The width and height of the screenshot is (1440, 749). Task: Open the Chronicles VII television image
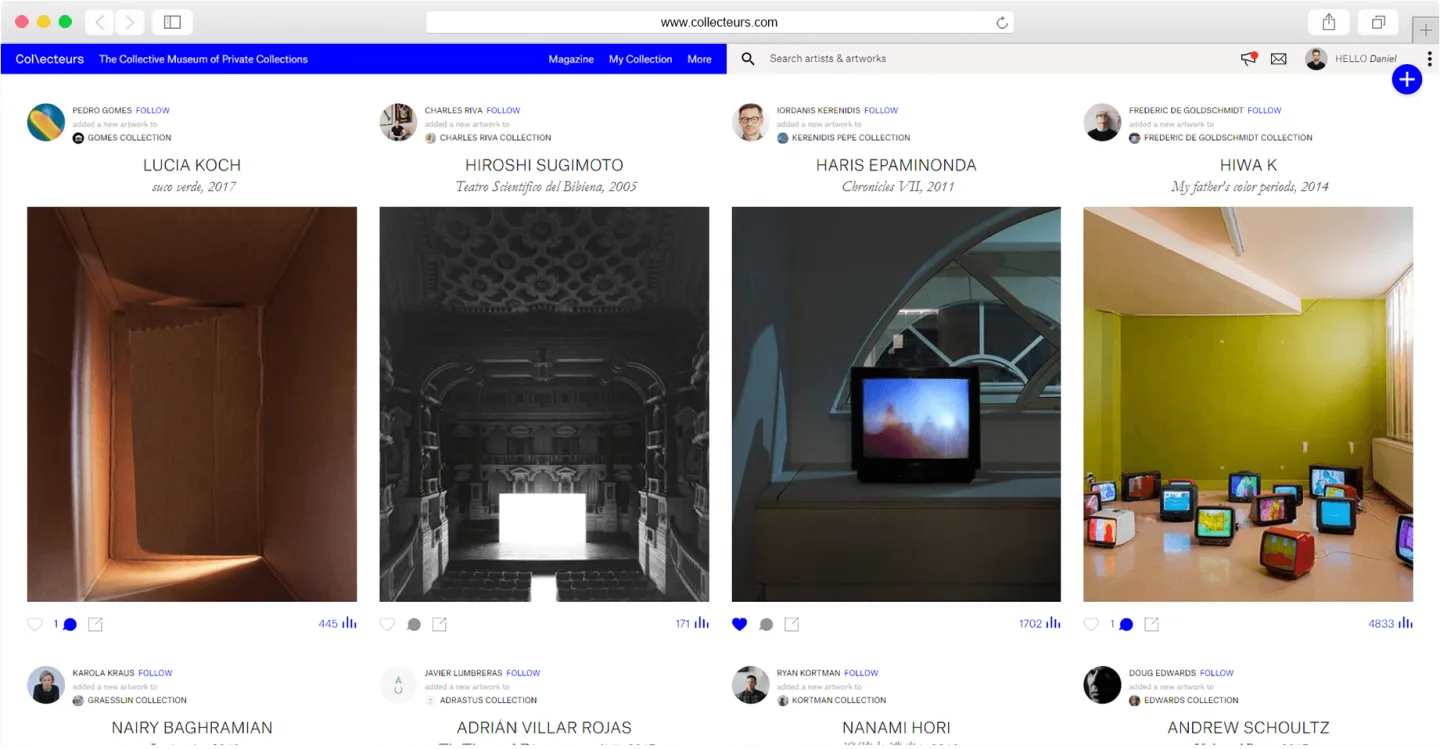pyautogui.click(x=896, y=404)
